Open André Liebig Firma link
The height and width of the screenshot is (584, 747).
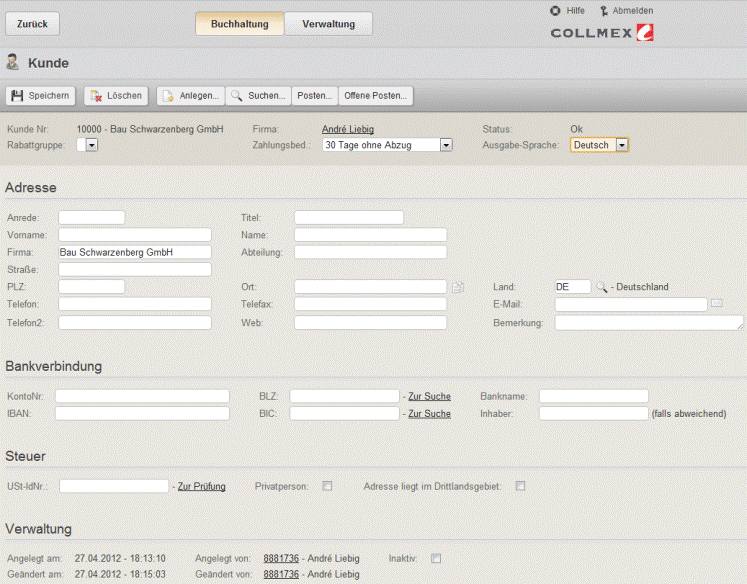(x=348, y=129)
